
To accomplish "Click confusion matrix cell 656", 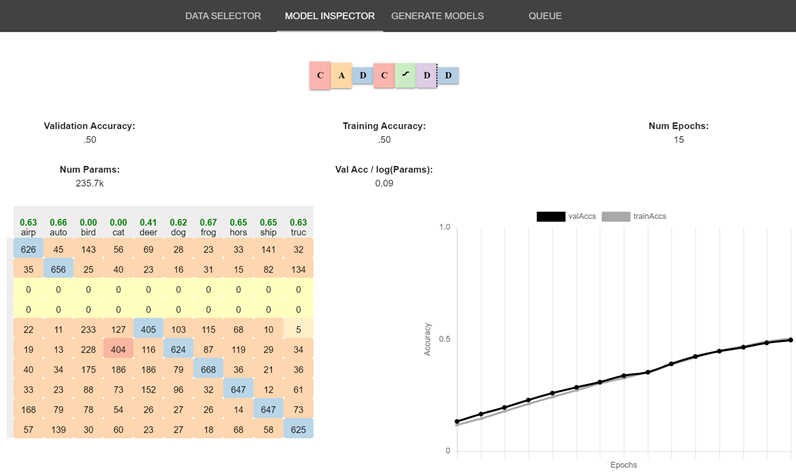I will (x=58, y=269).
